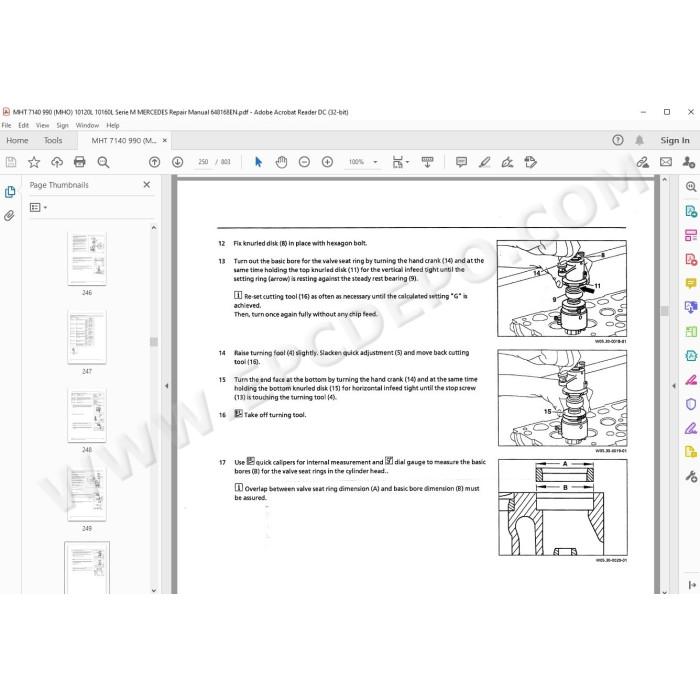700x700 pixels.
Task: Open the Attachments paperclip panel
Action: [x=9, y=216]
